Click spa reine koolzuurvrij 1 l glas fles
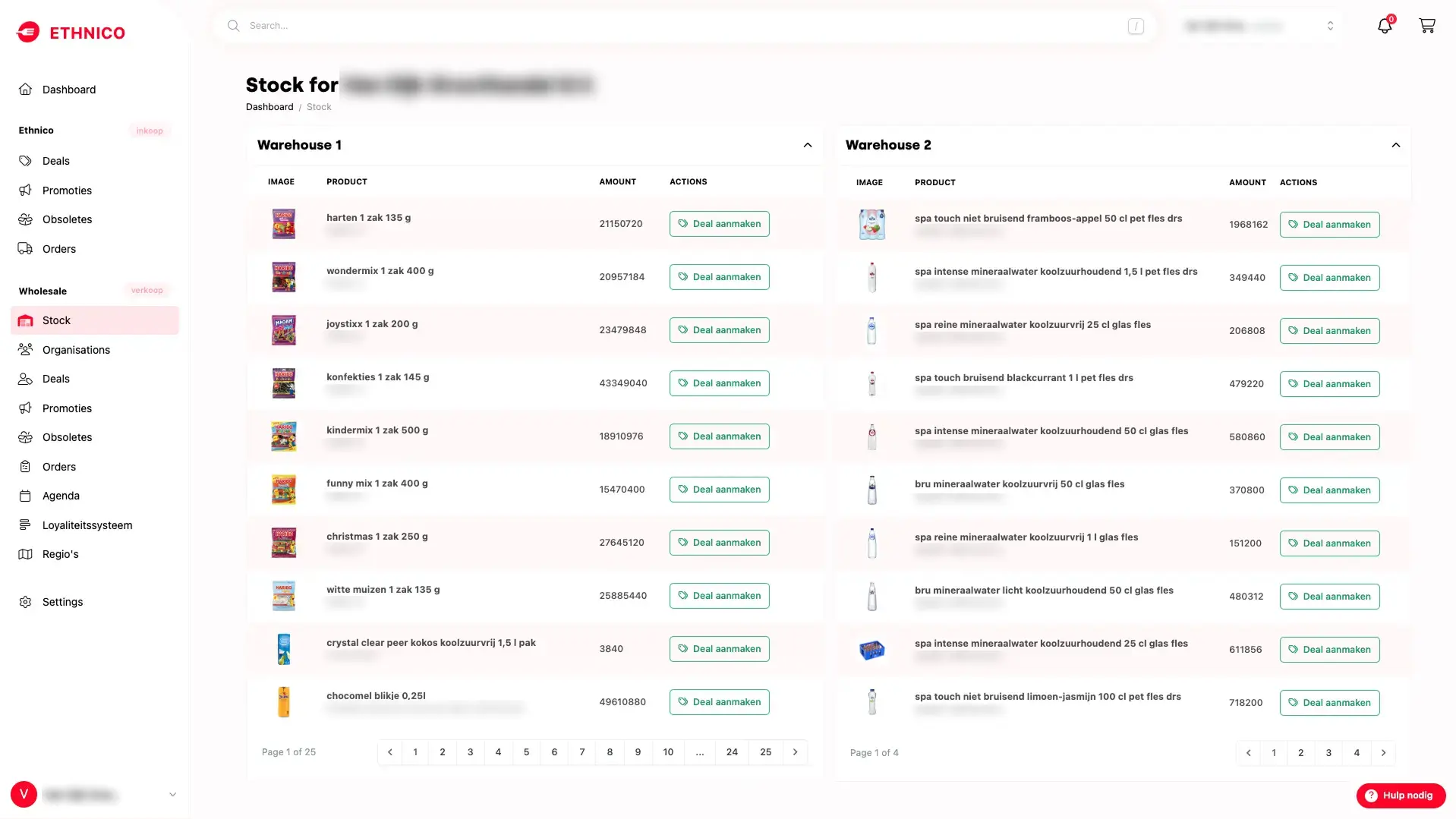1456x819 pixels. pyautogui.click(x=1026, y=537)
